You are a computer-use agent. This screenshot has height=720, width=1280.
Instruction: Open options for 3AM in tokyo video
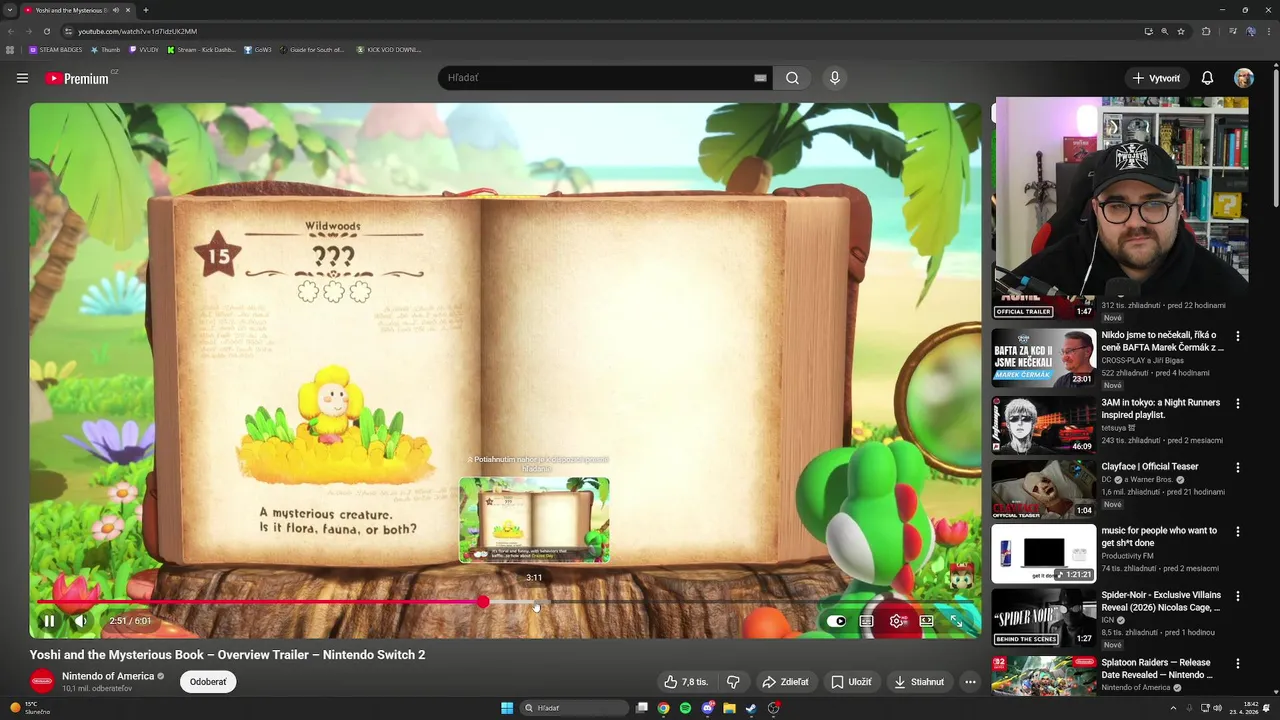(x=1238, y=404)
